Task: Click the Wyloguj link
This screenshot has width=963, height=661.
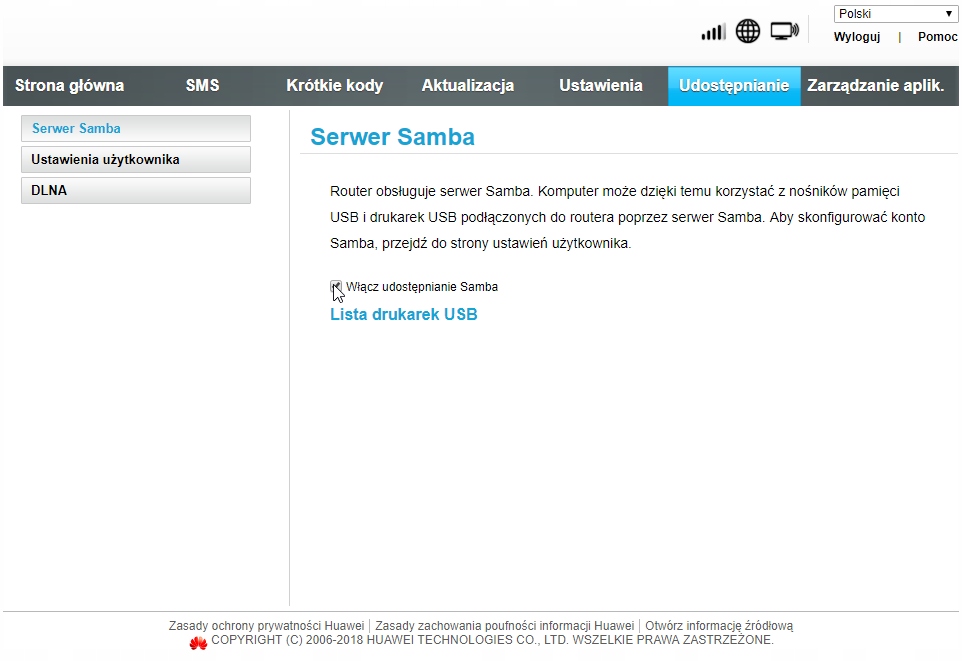Action: pos(856,37)
